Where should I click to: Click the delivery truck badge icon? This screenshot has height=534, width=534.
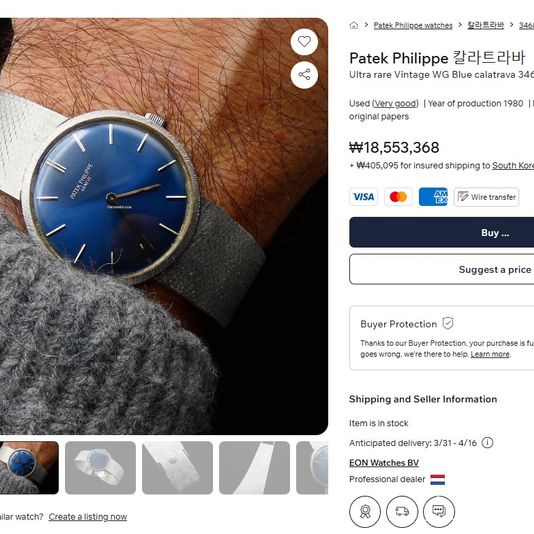tap(402, 511)
